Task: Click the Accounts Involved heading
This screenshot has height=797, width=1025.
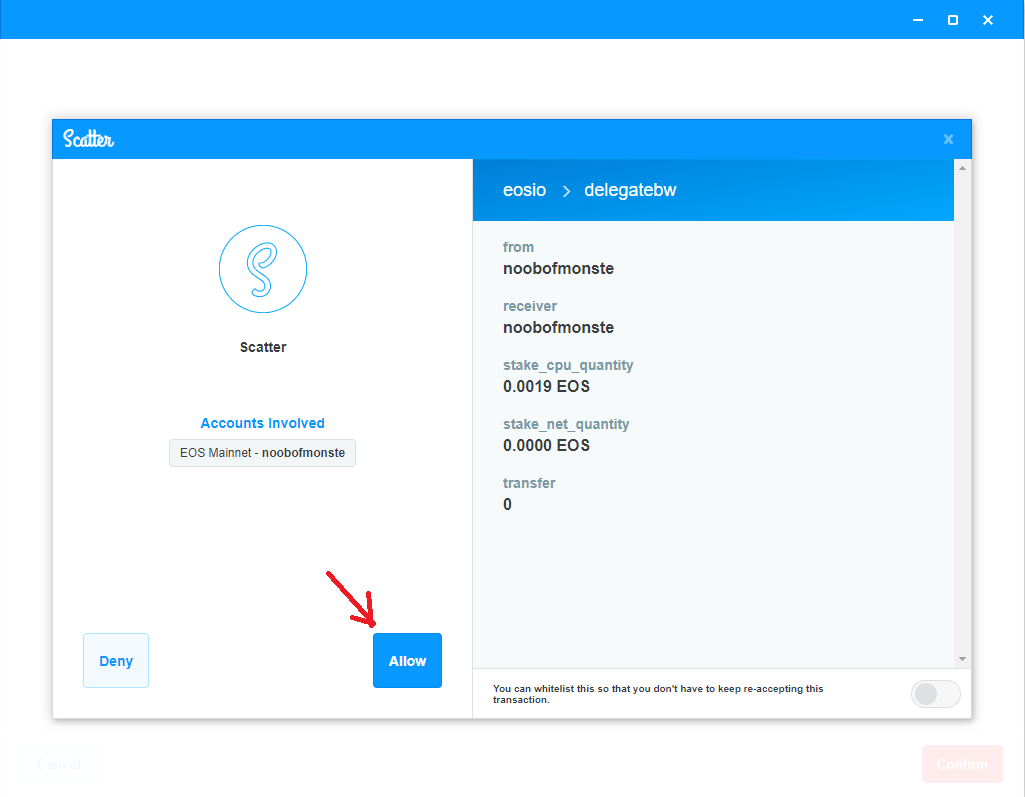Action: (262, 423)
